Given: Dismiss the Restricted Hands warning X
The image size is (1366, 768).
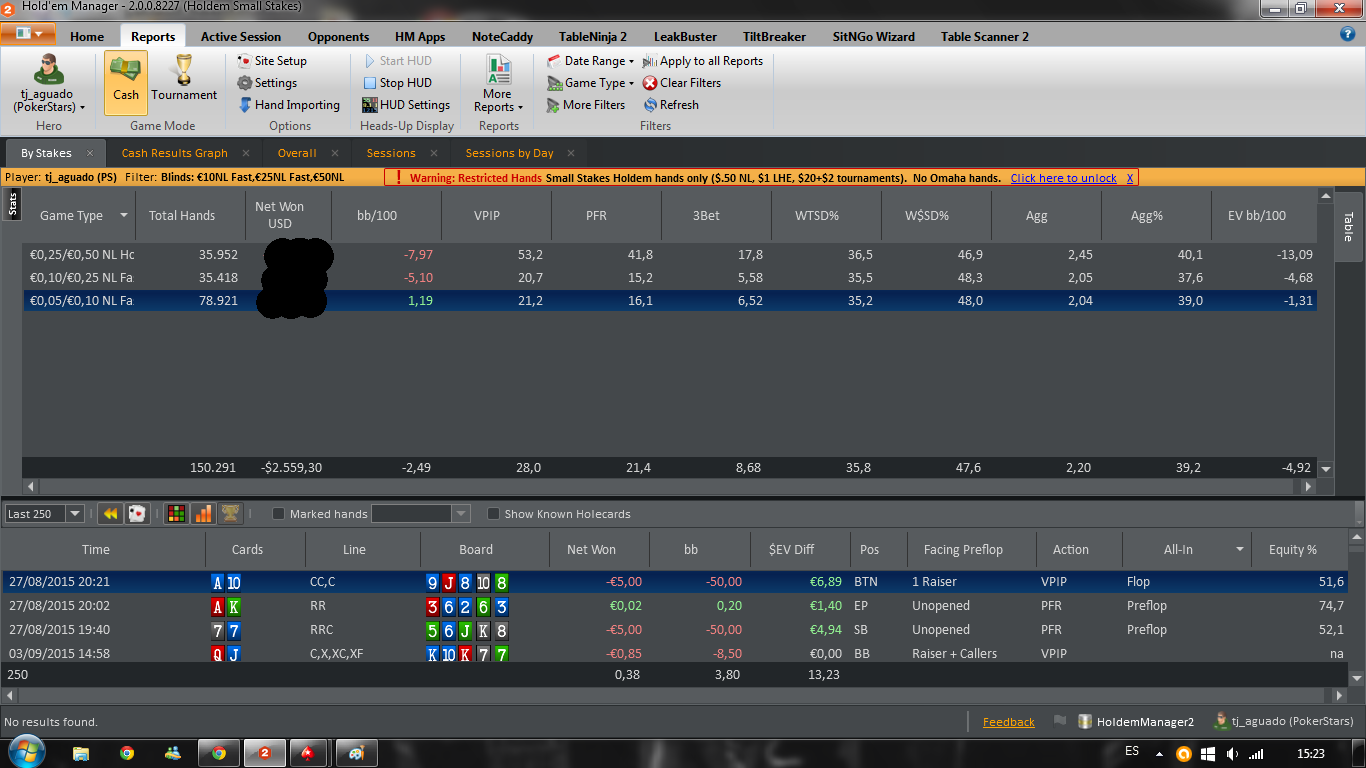Looking at the screenshot, I should point(1130,178).
